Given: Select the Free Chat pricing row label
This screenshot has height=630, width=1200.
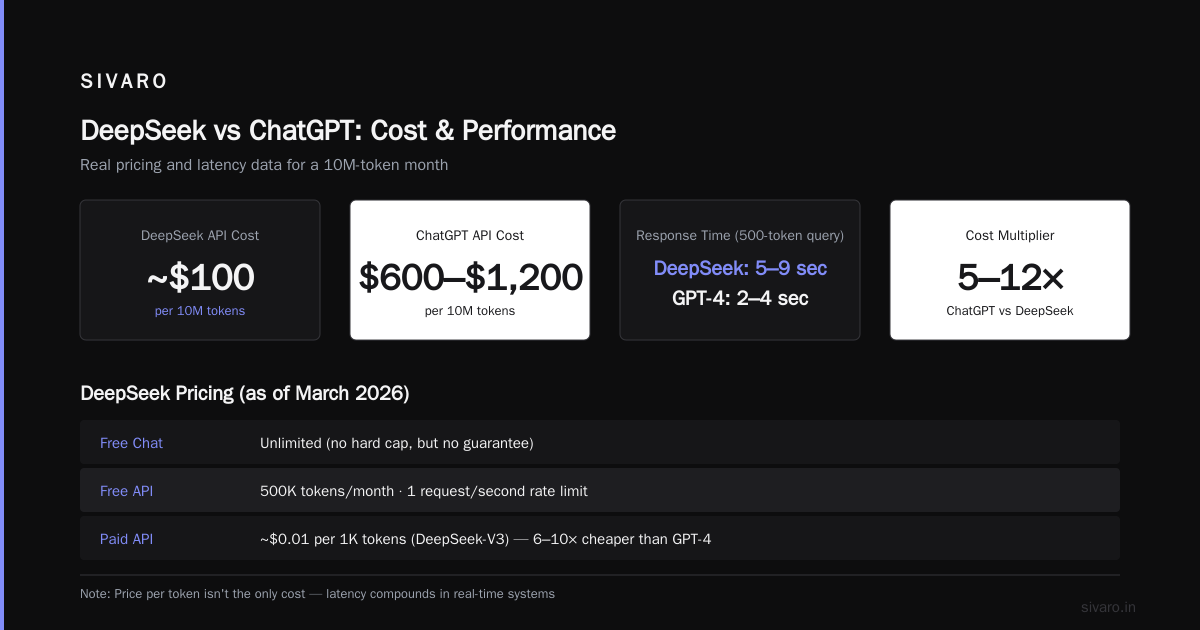Looking at the screenshot, I should pyautogui.click(x=131, y=443).
